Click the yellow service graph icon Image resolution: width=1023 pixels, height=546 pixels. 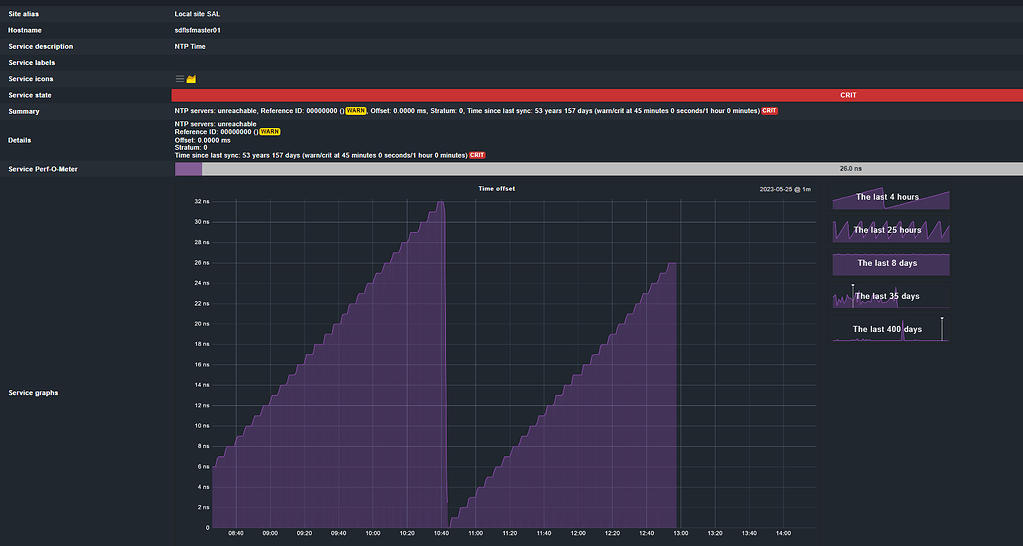[x=191, y=79]
